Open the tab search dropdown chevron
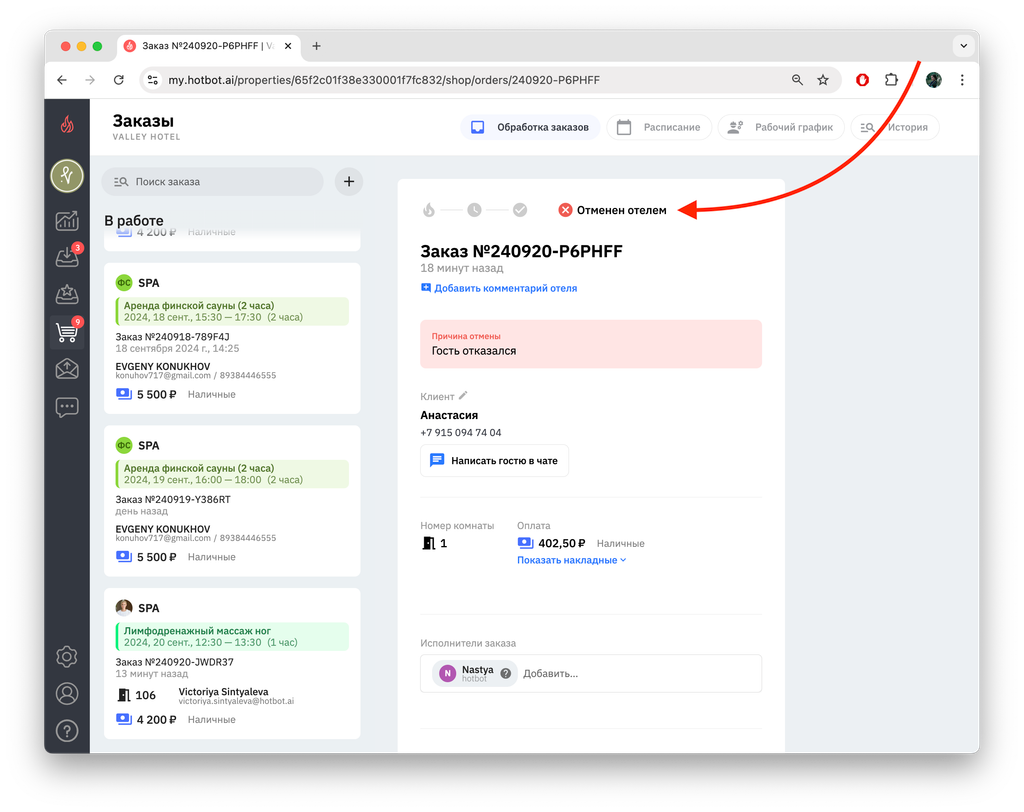Viewport: 1024px width, 812px height. [x=963, y=46]
